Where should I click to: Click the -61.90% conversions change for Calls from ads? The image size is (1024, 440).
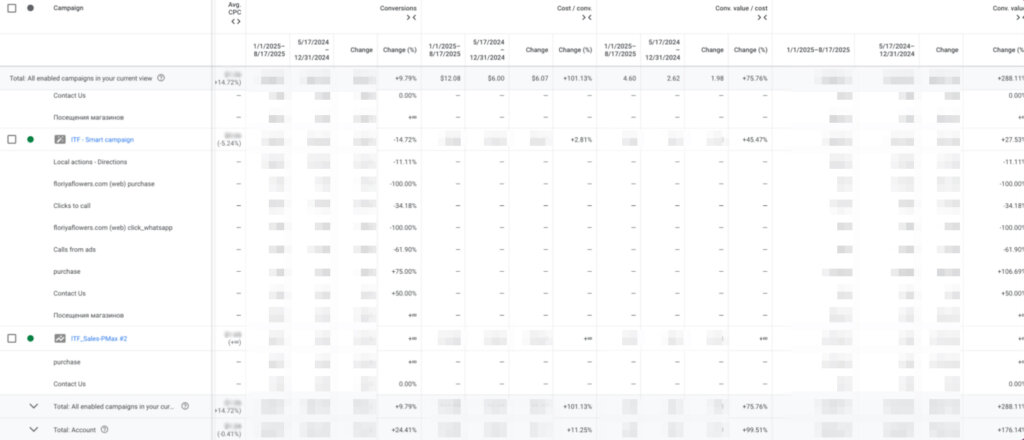point(405,249)
